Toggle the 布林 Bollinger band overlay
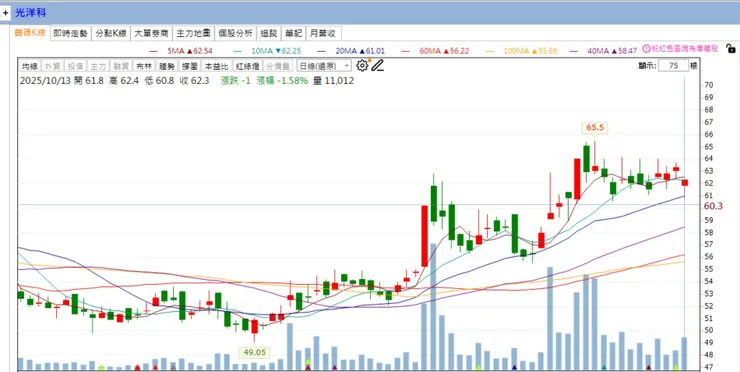This screenshot has height=372, width=740. (x=143, y=66)
